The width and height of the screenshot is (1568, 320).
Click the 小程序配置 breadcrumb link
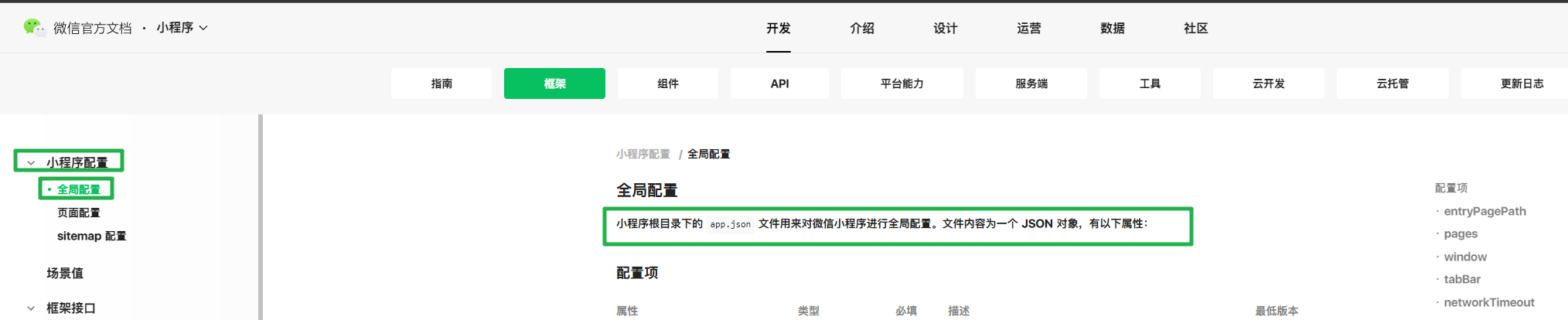point(643,154)
